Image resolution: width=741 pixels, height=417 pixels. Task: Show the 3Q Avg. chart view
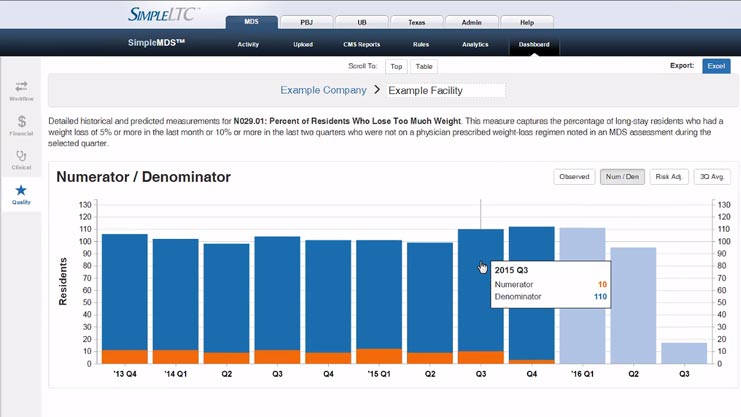pos(714,177)
